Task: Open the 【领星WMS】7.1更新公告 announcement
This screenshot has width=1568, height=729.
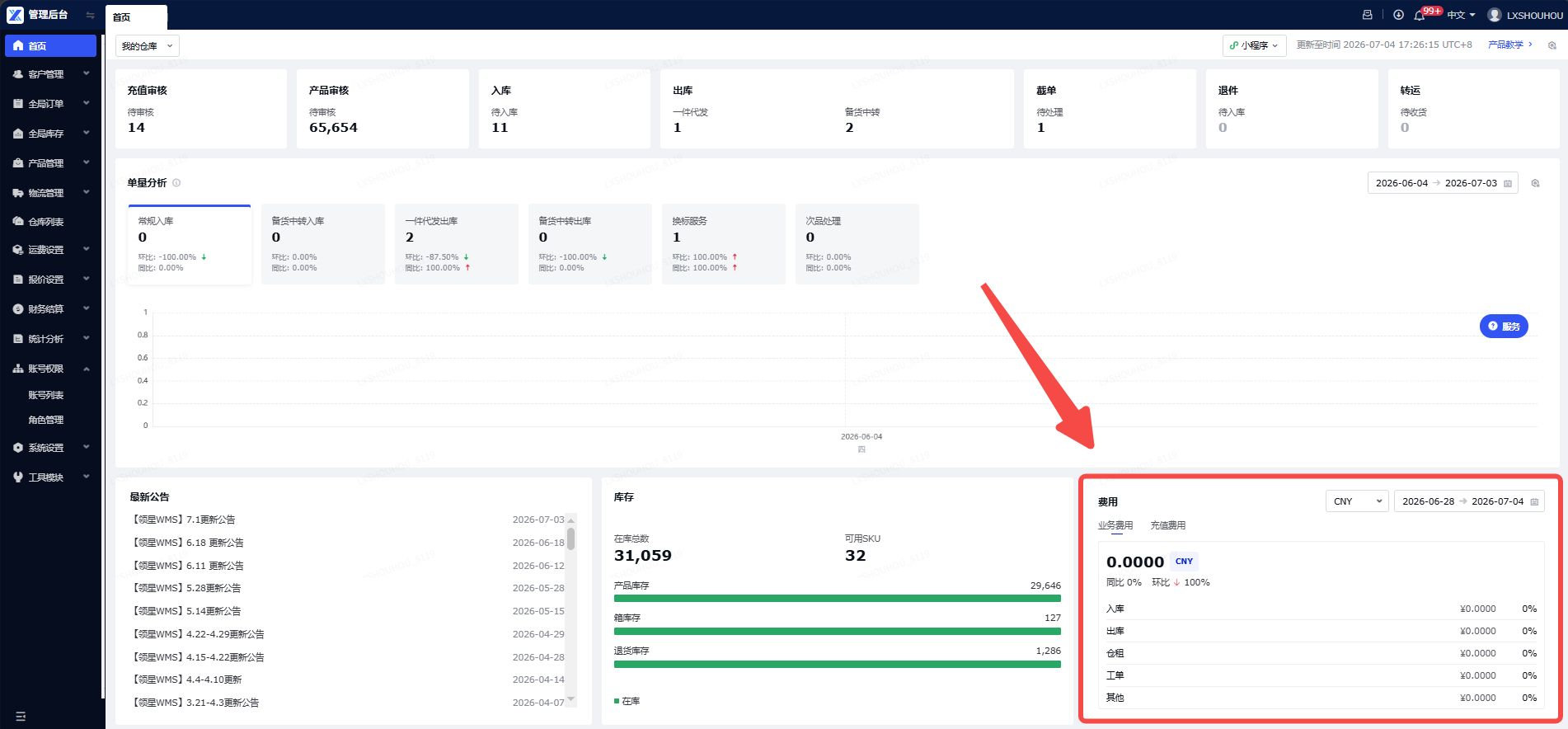Action: point(183,520)
